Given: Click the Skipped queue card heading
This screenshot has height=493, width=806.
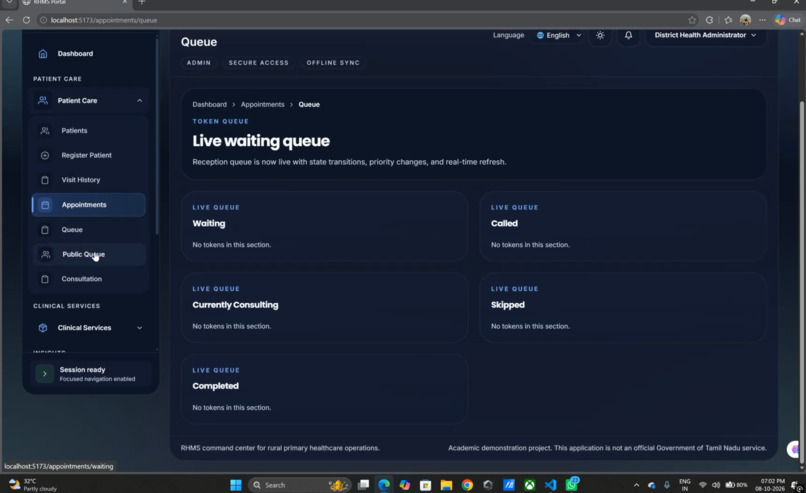Looking at the screenshot, I should (x=508, y=305).
